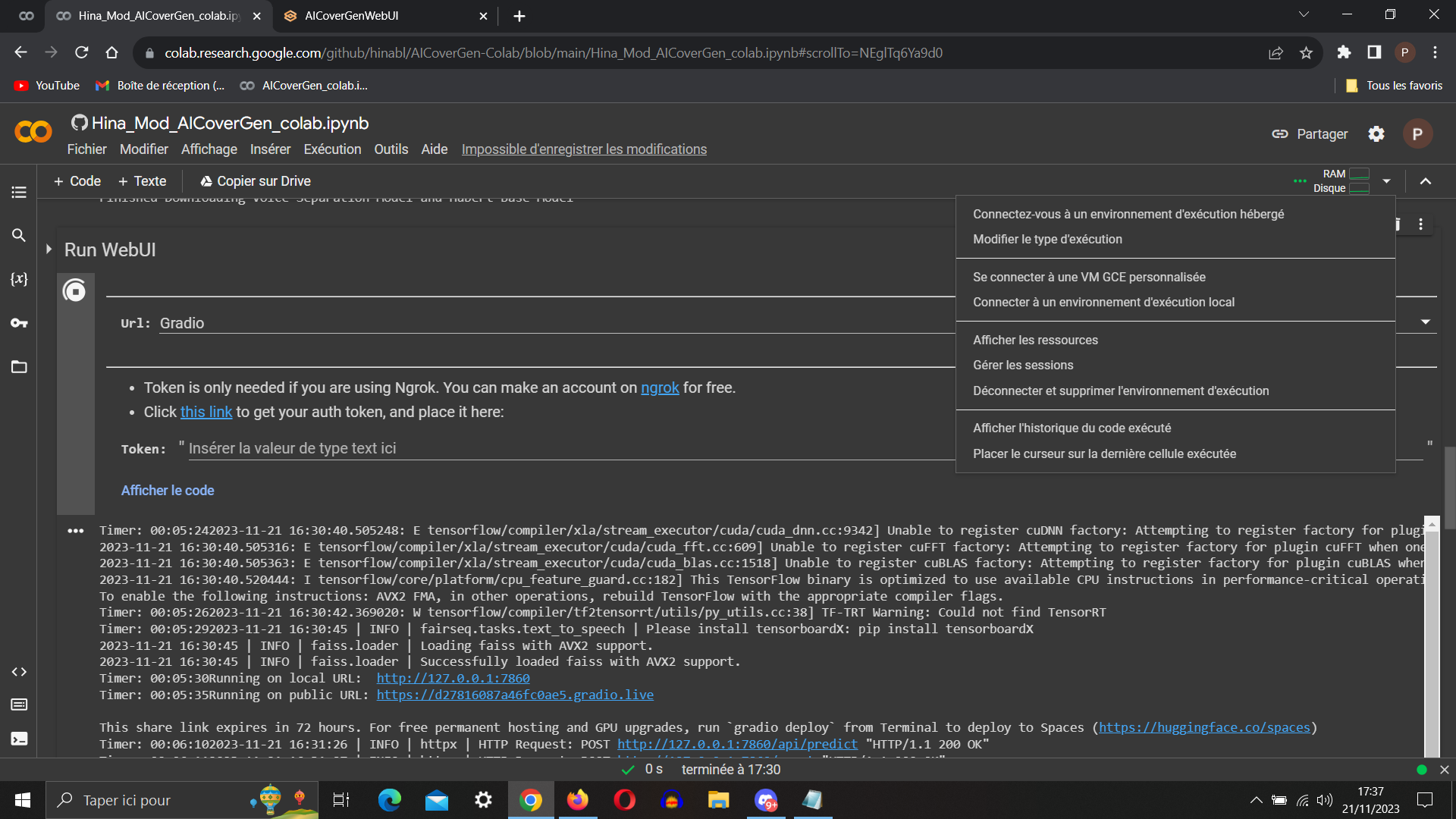
Task: Go back to the previous page
Action: point(21,52)
